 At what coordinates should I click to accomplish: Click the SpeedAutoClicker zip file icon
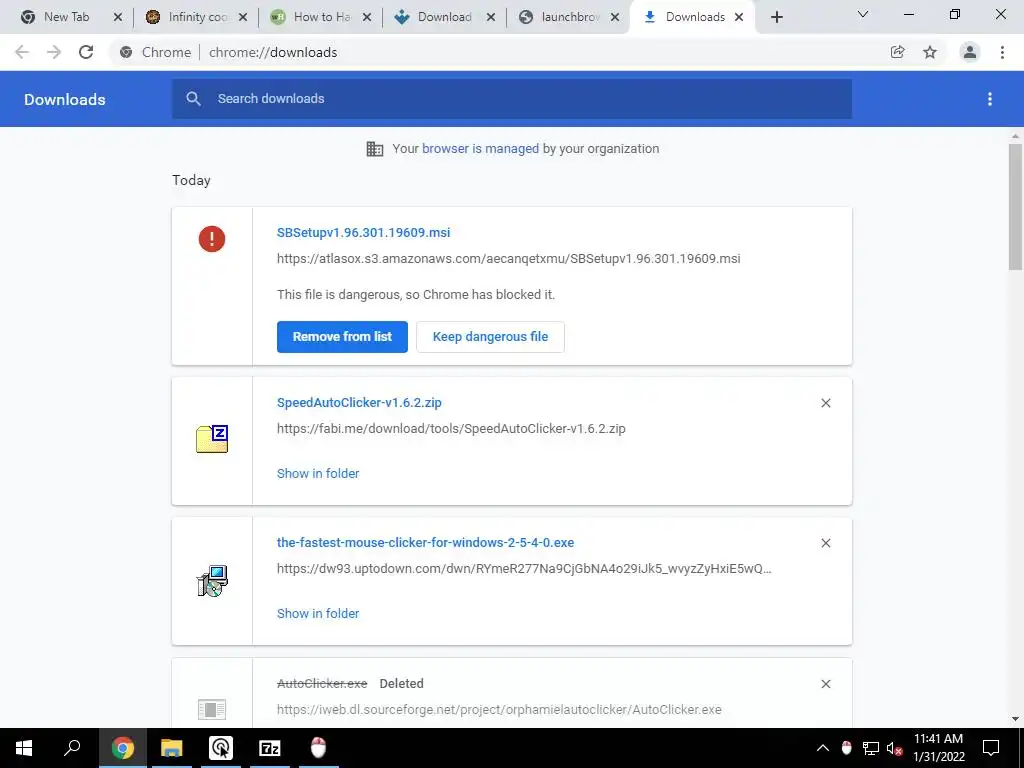pos(212,439)
